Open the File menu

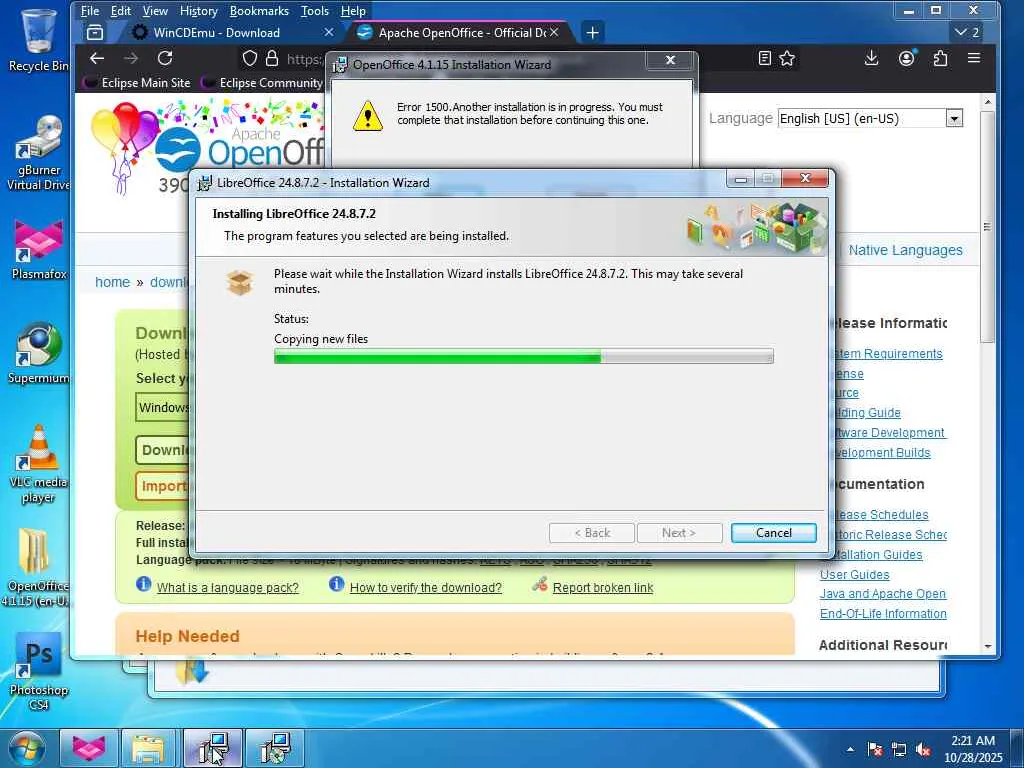pos(89,10)
